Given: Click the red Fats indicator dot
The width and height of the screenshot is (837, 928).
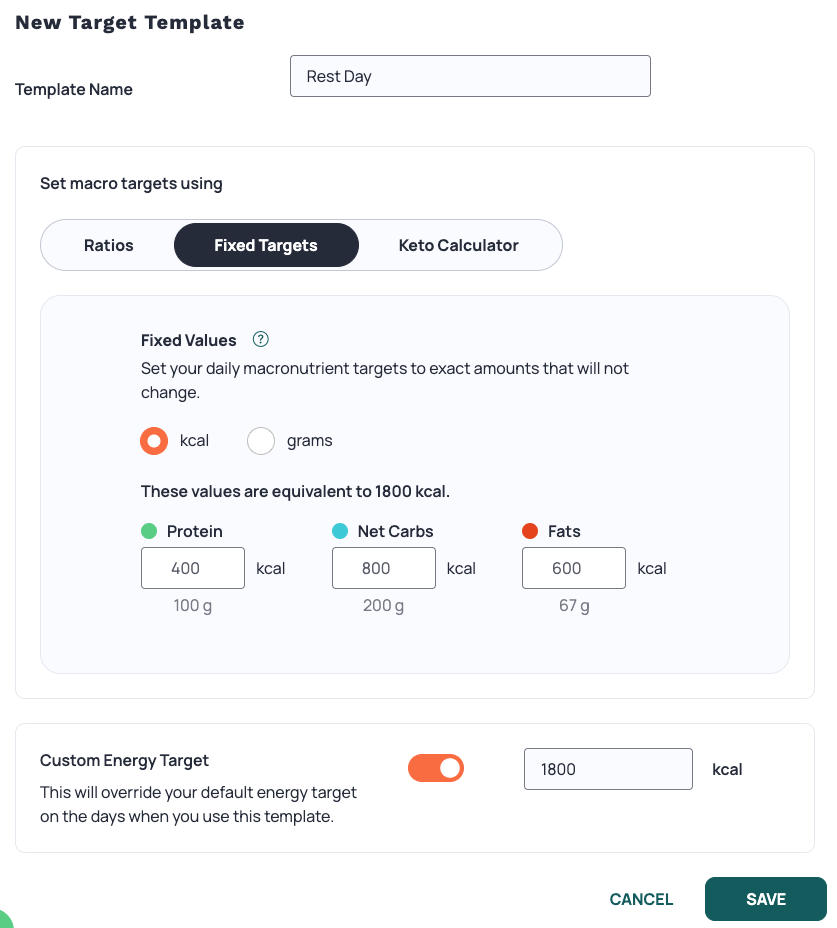Looking at the screenshot, I should coord(531,531).
